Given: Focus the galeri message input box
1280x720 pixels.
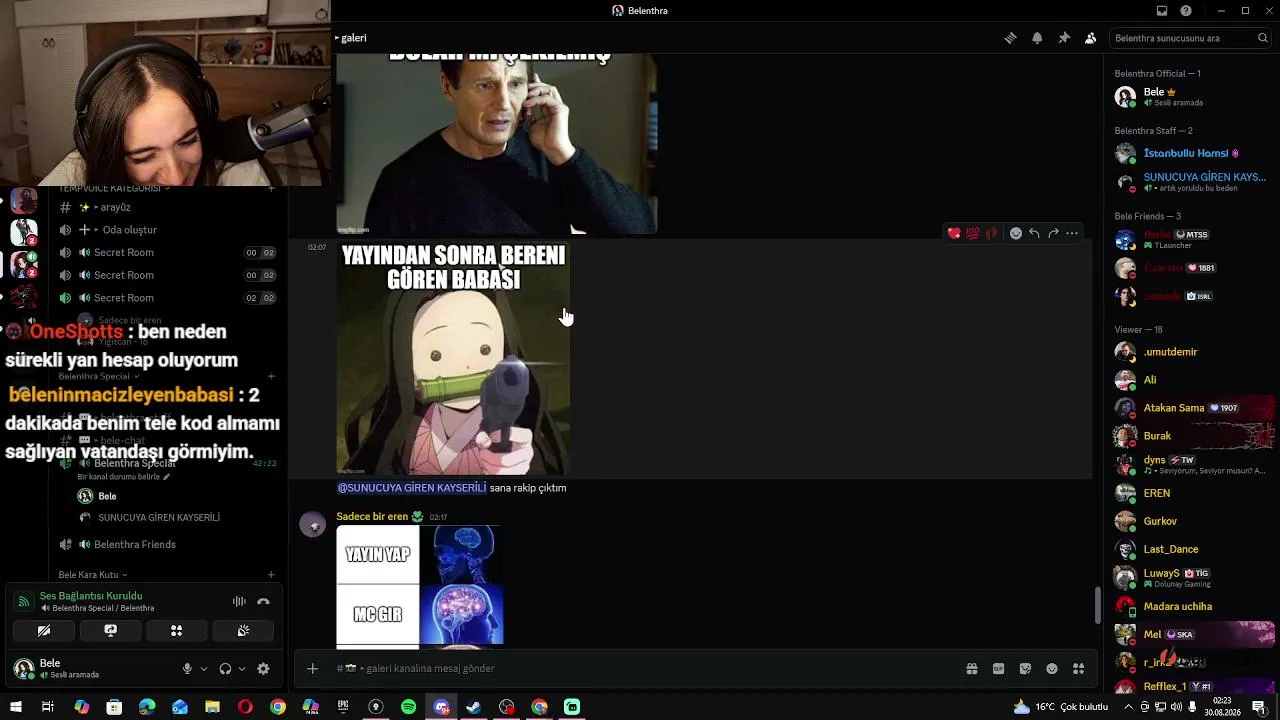Looking at the screenshot, I should 640,668.
